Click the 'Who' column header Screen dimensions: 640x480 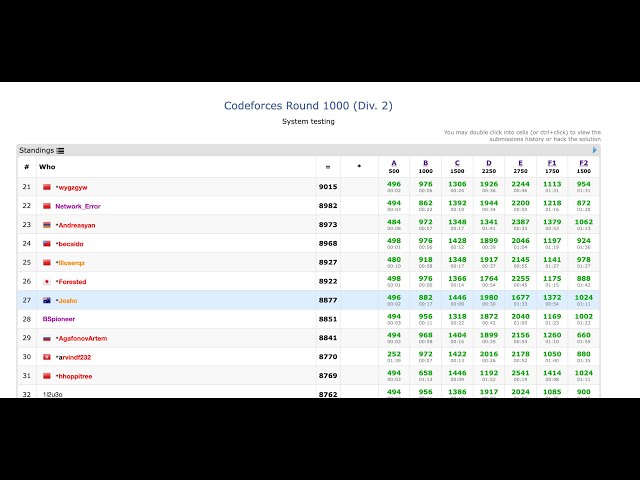[47, 167]
